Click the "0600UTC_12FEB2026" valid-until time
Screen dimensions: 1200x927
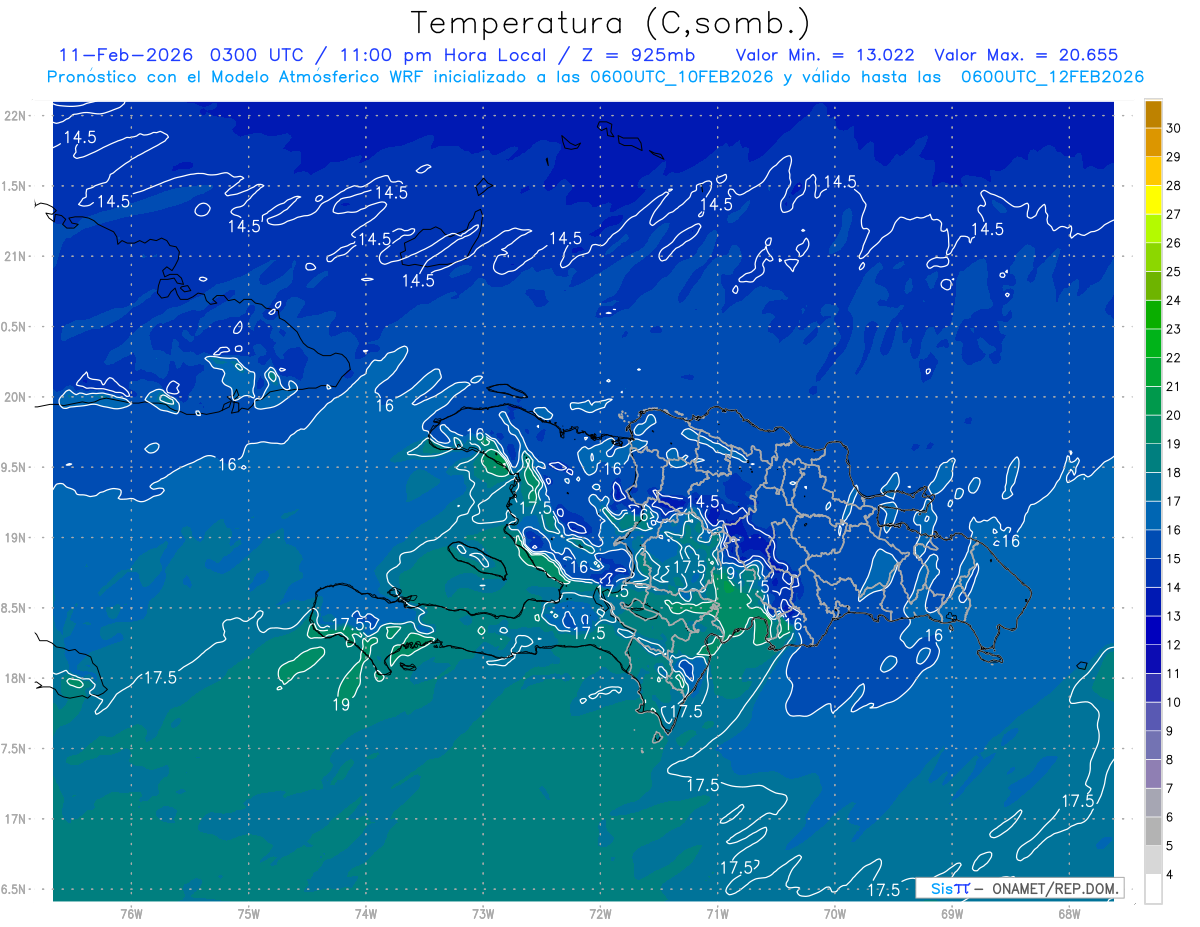[1051, 77]
